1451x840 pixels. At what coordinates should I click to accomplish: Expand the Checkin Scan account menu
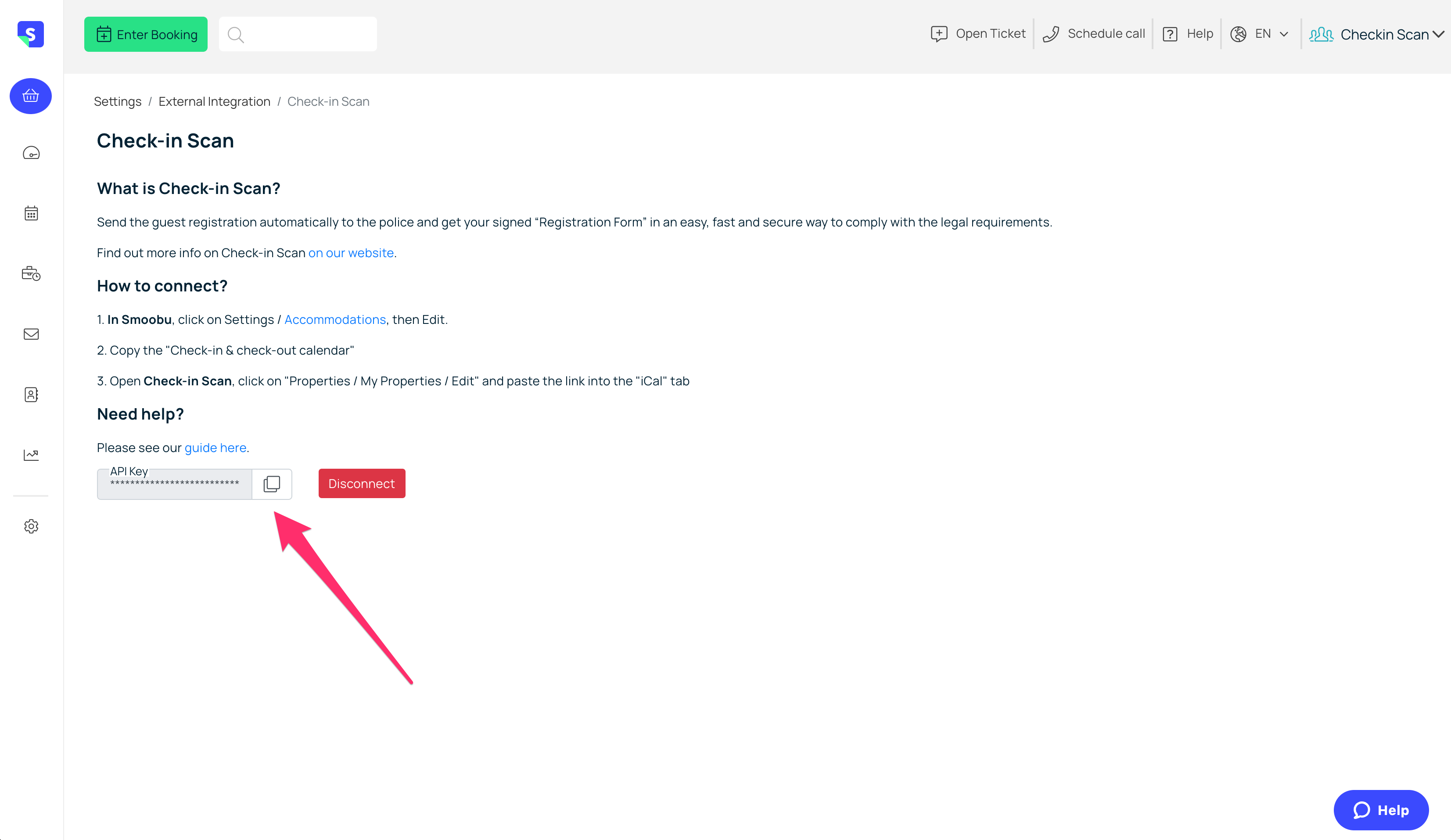point(1439,35)
